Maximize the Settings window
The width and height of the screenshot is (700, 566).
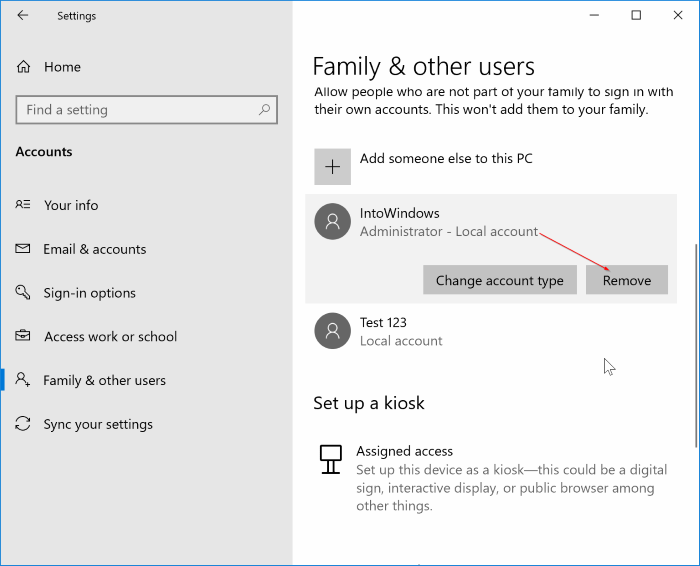point(636,15)
